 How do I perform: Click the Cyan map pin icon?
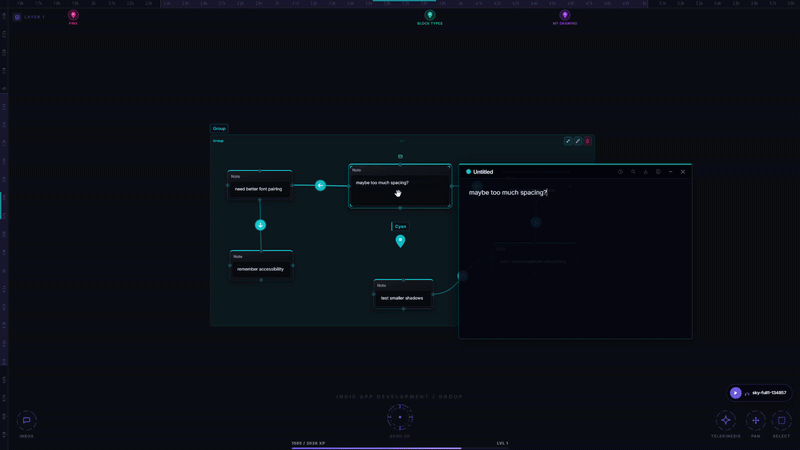[401, 241]
